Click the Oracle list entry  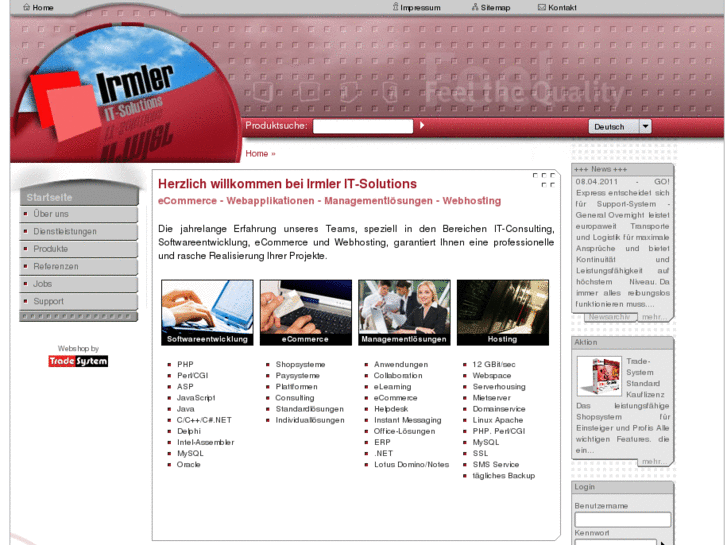tap(188, 465)
